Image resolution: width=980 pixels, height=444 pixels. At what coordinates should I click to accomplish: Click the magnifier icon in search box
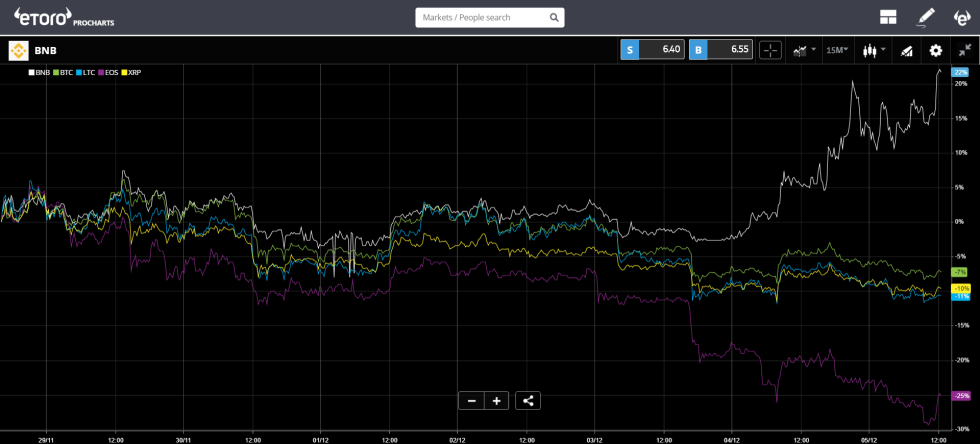point(554,18)
